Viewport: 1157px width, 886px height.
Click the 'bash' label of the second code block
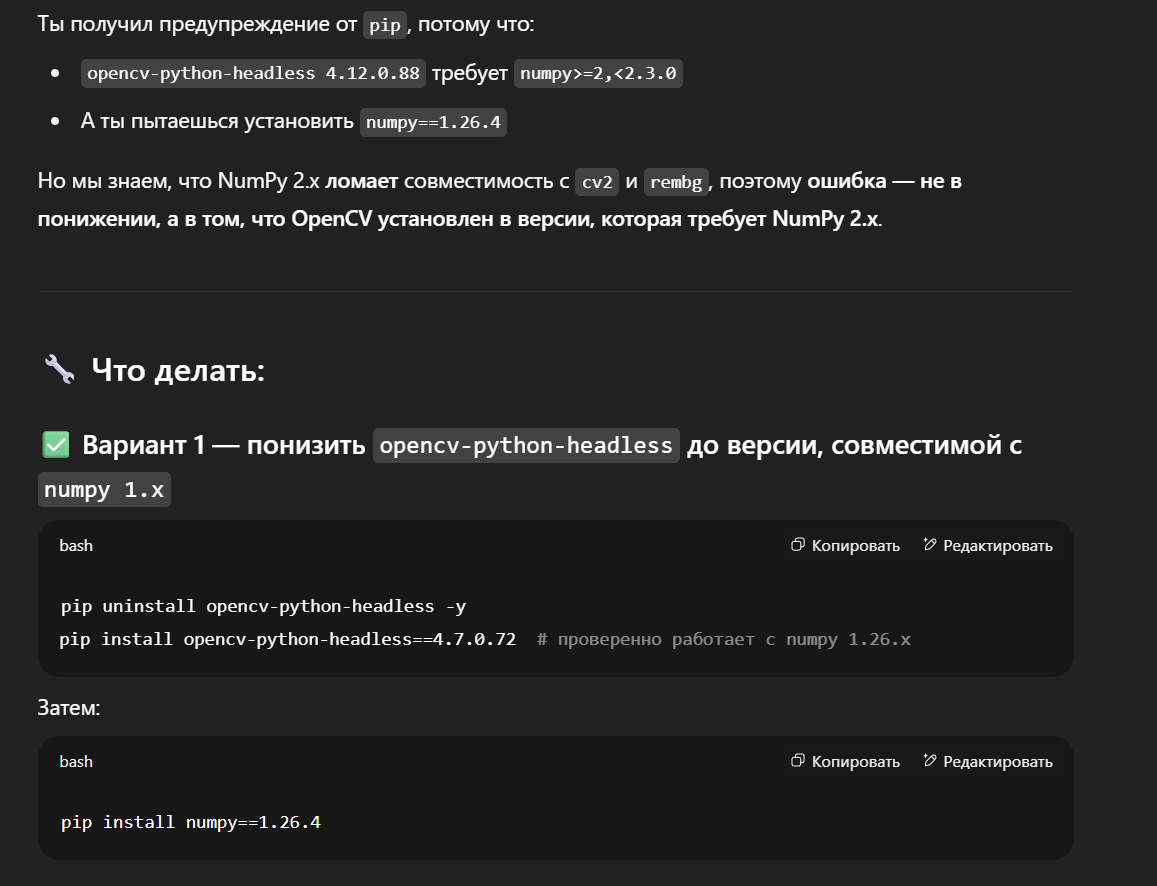[76, 761]
